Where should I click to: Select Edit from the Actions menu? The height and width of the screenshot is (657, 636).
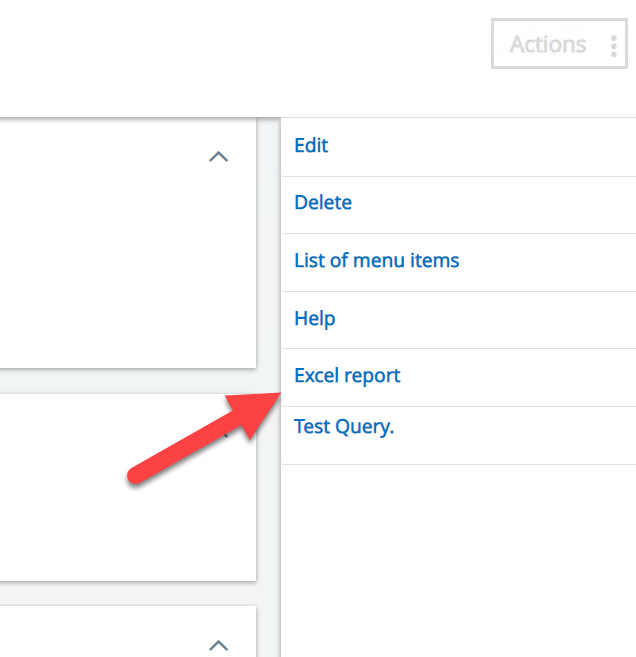(x=459, y=147)
